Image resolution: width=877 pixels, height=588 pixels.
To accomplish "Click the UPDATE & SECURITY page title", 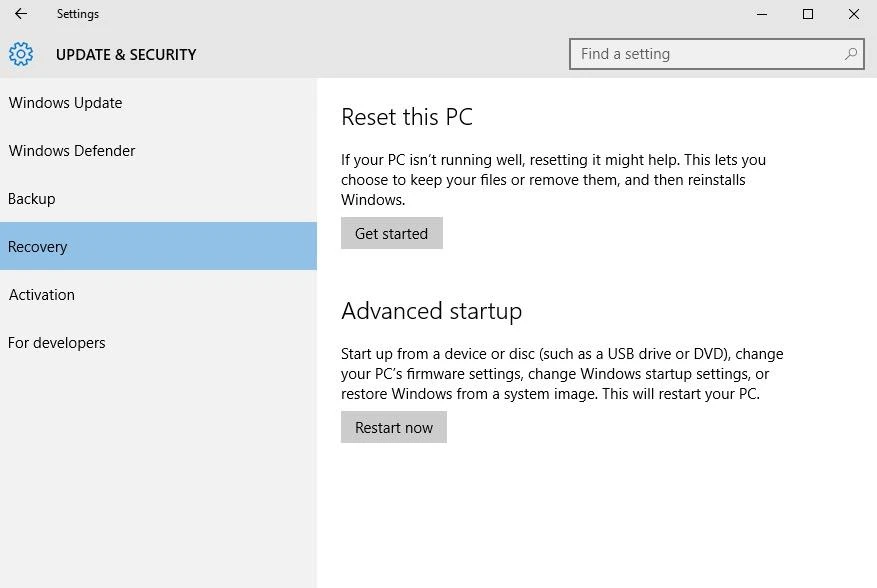I will pos(126,55).
